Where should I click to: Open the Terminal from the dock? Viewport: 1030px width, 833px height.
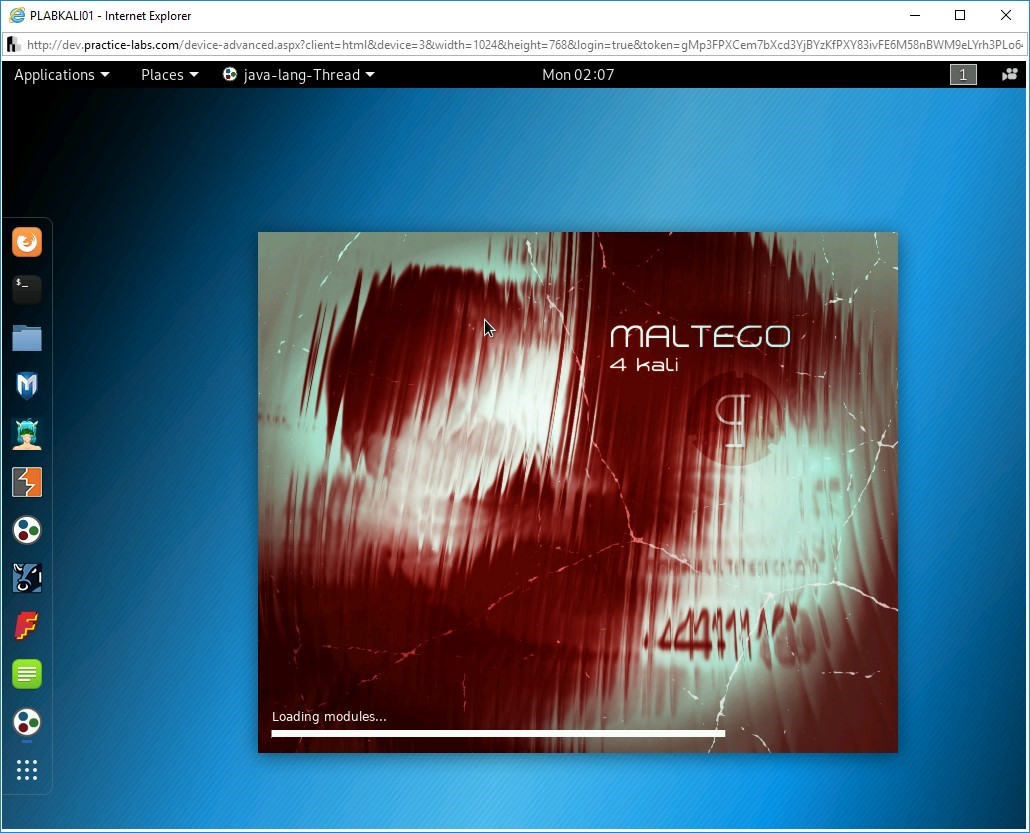pyautogui.click(x=27, y=290)
